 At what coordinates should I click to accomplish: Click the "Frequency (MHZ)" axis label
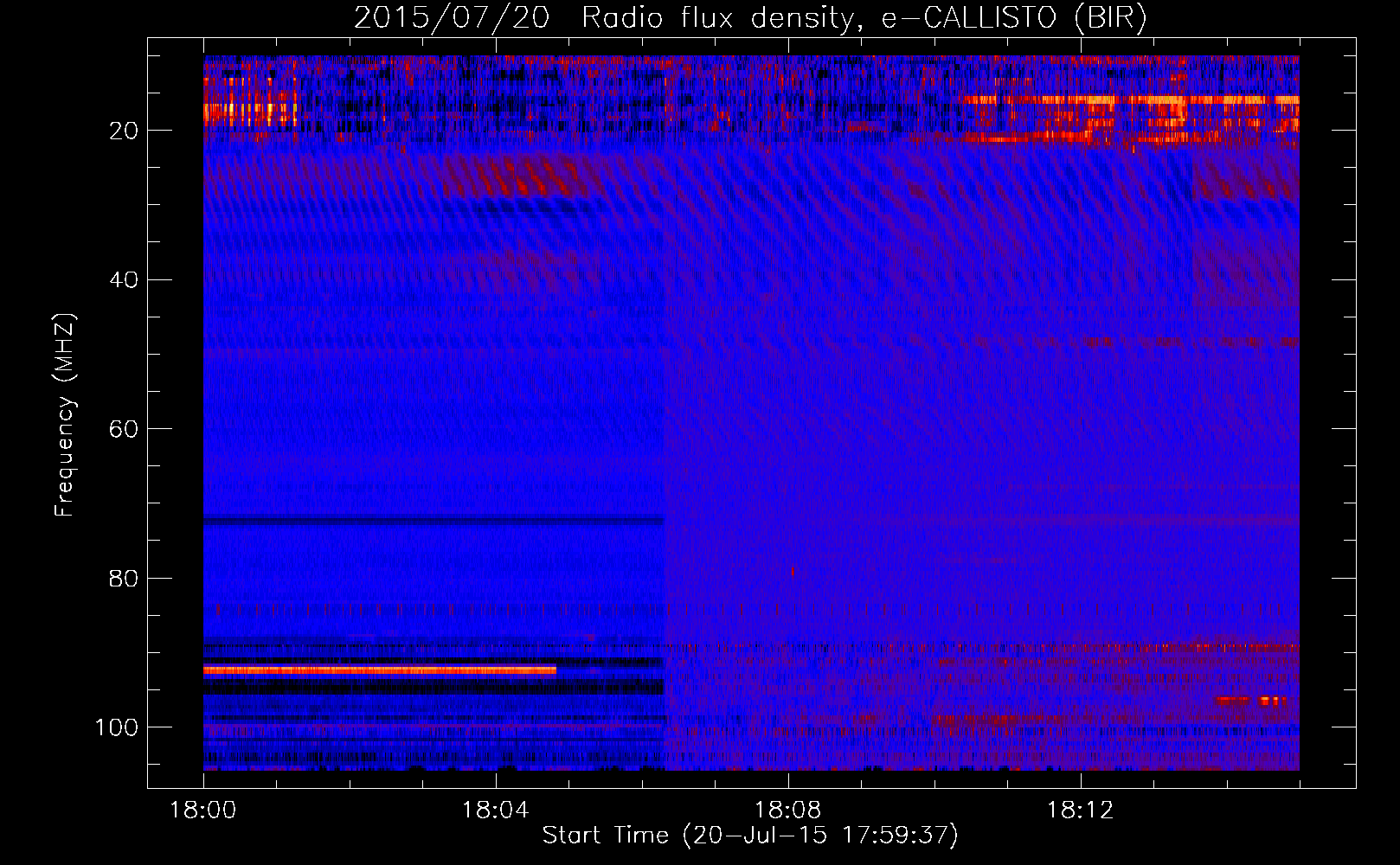pos(65,415)
